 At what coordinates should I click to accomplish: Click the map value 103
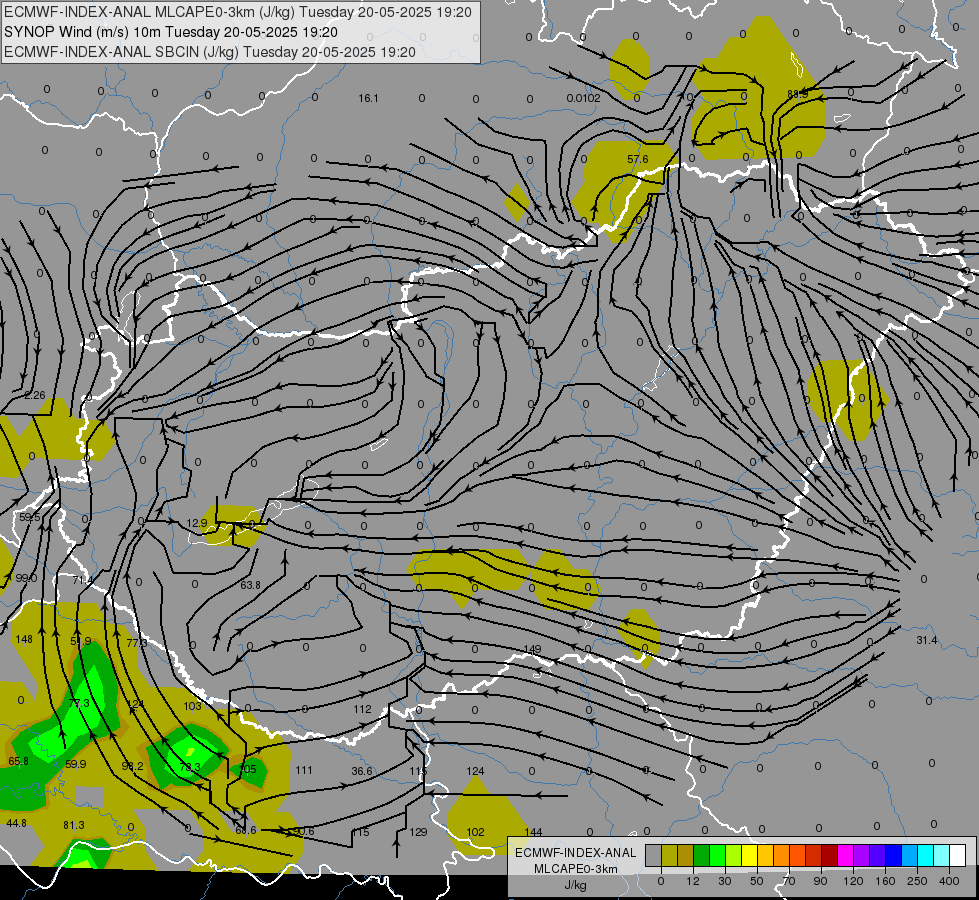coord(192,706)
